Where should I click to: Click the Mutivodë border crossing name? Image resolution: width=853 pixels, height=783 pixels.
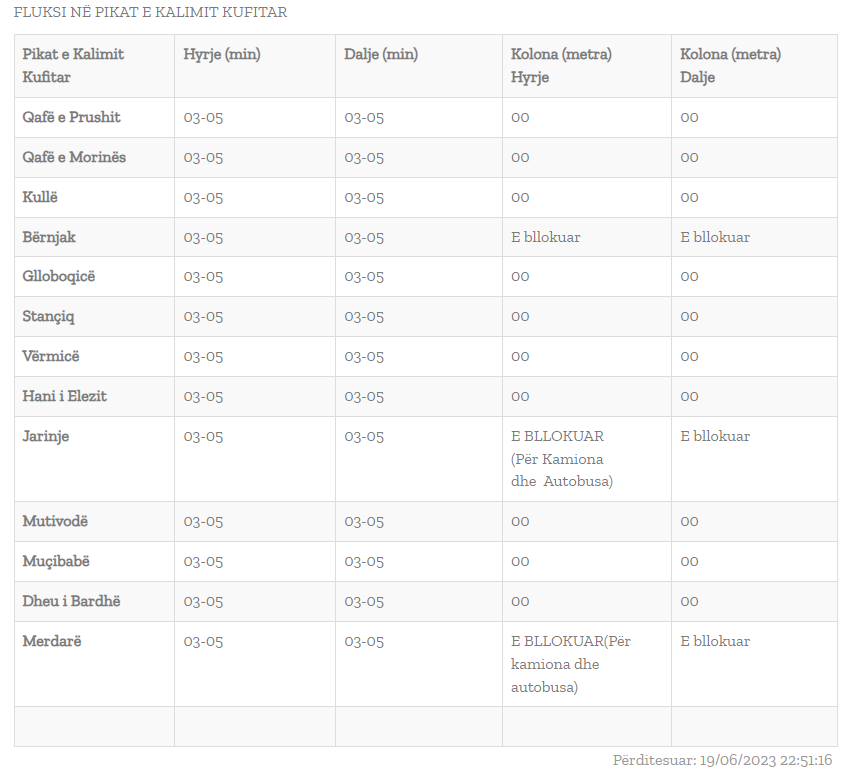[x=55, y=521]
